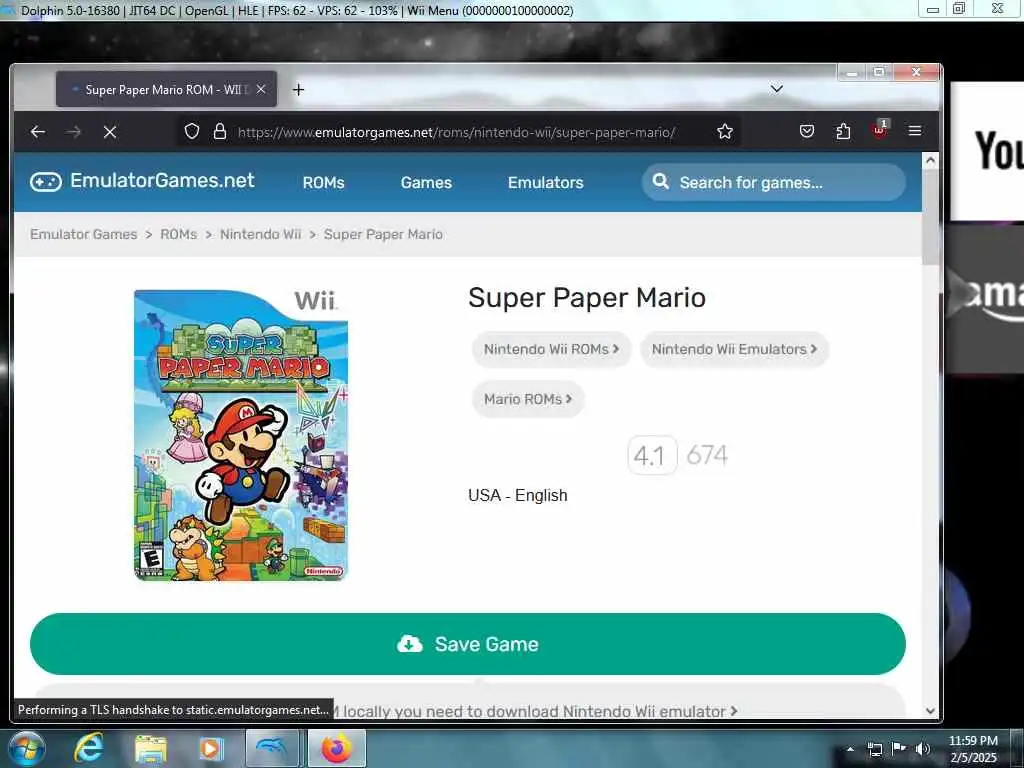View site security padlock info

coord(220,131)
